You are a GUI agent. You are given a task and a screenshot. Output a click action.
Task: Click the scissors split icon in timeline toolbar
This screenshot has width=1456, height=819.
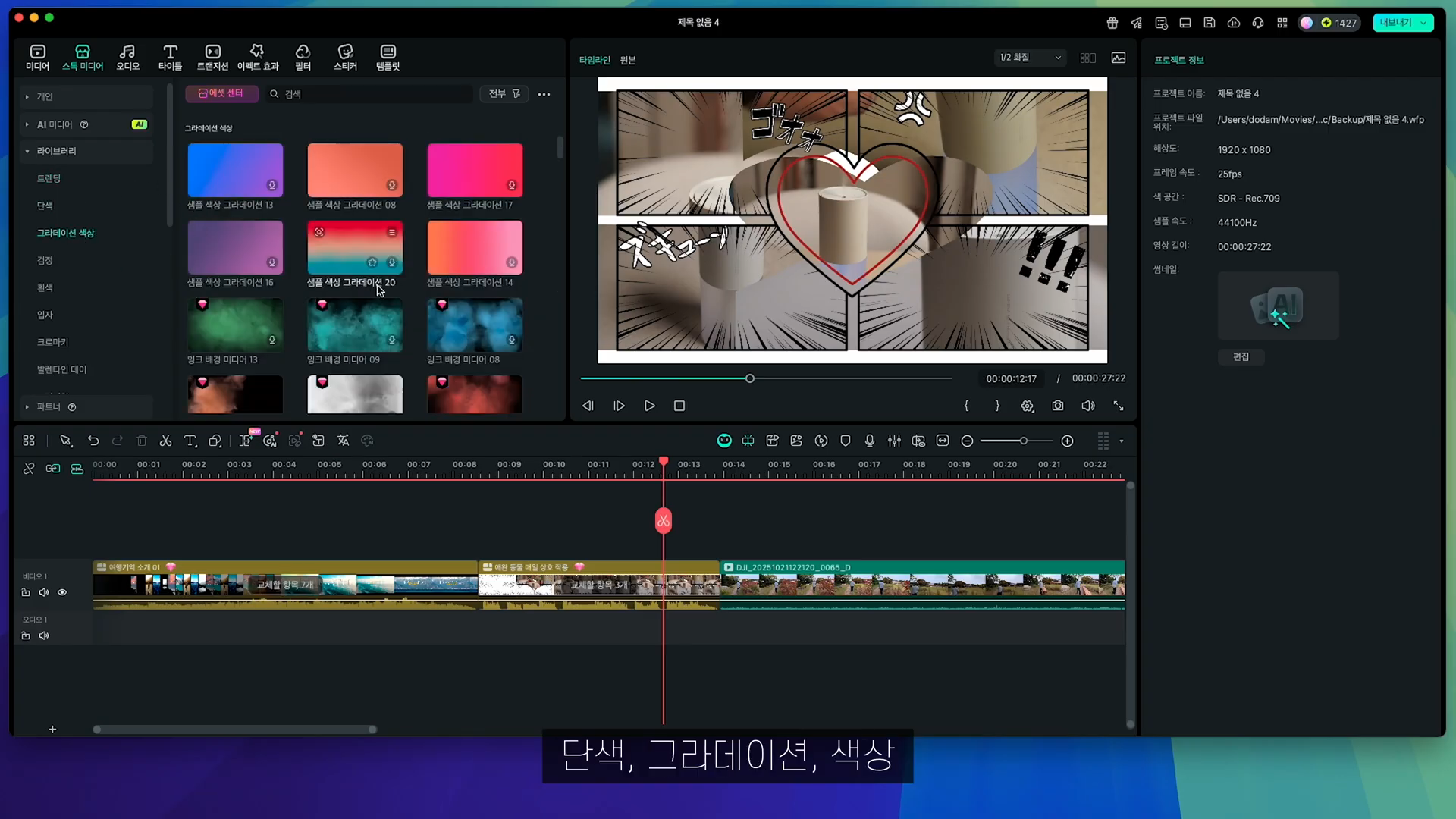click(165, 441)
